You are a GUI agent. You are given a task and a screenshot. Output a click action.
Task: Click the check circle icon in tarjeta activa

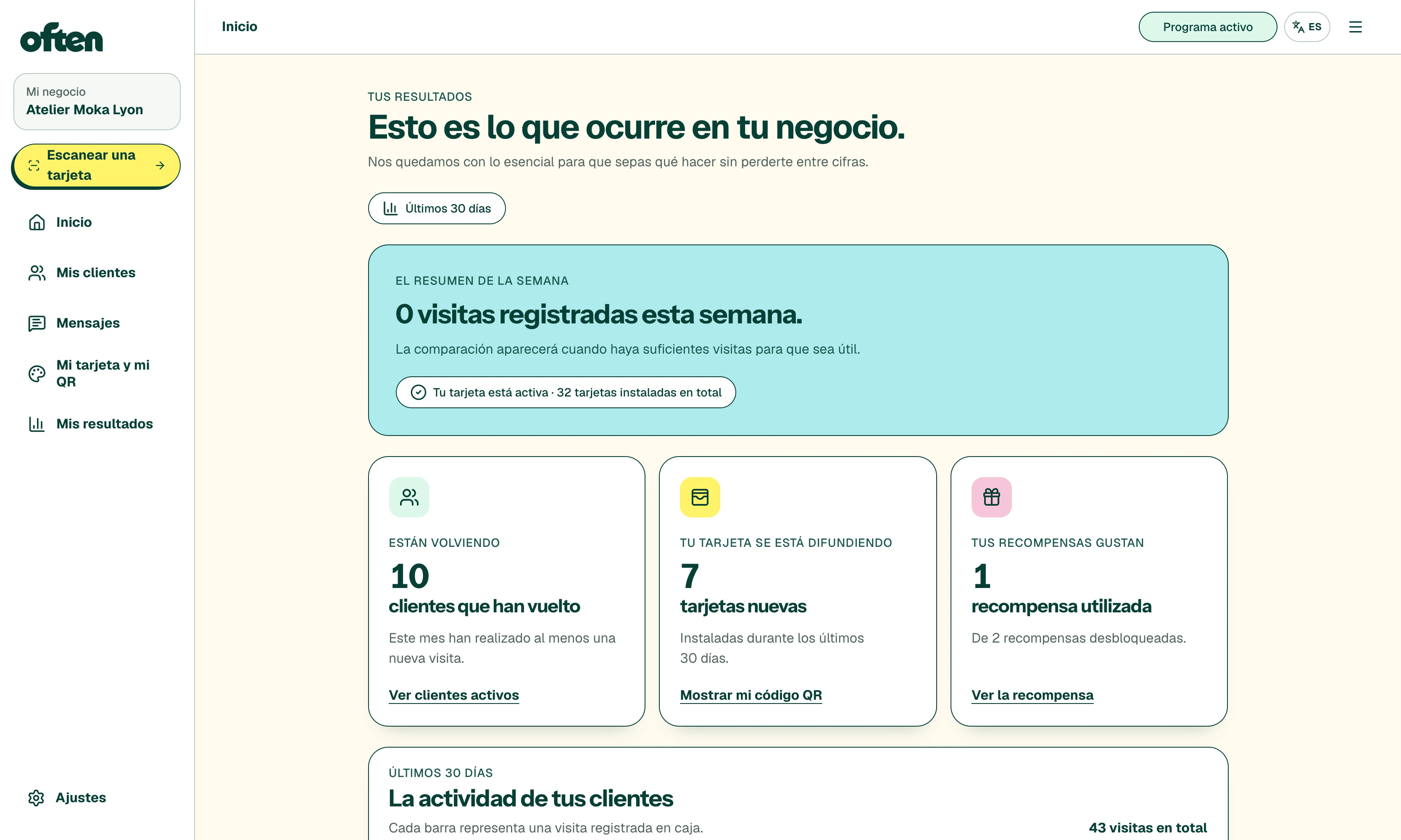pos(419,392)
